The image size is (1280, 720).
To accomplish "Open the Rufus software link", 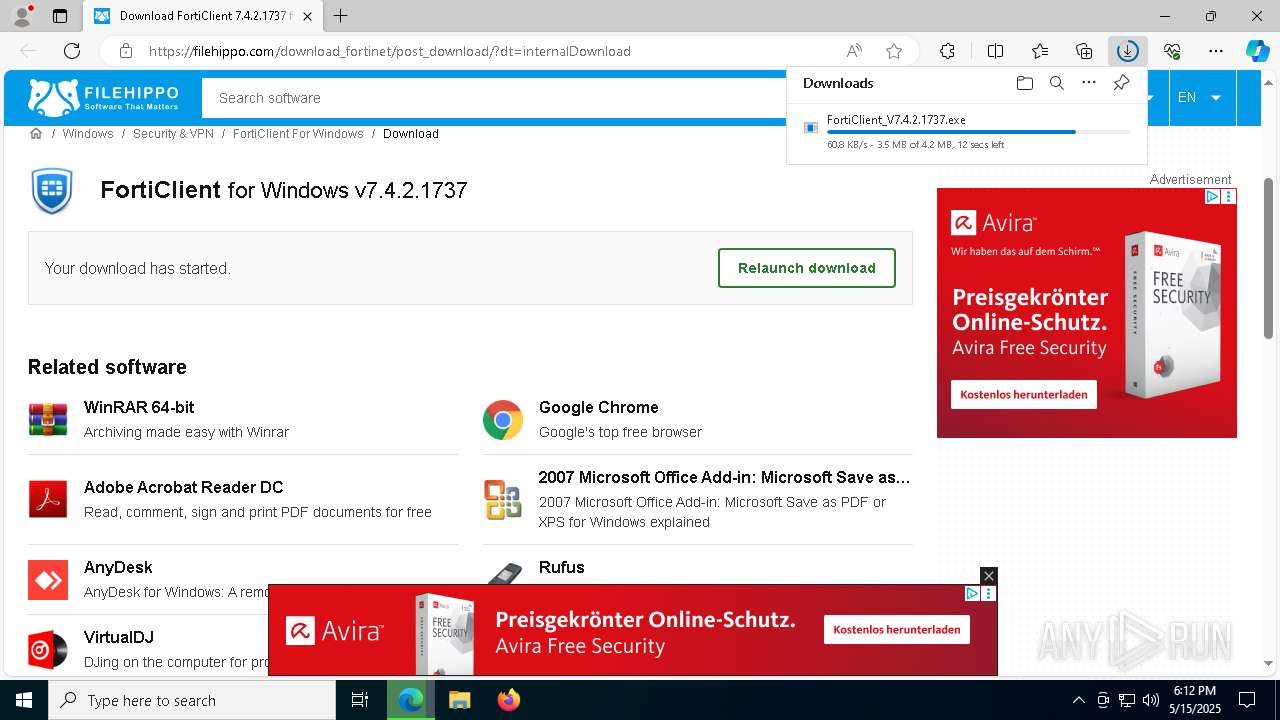I will tap(561, 567).
